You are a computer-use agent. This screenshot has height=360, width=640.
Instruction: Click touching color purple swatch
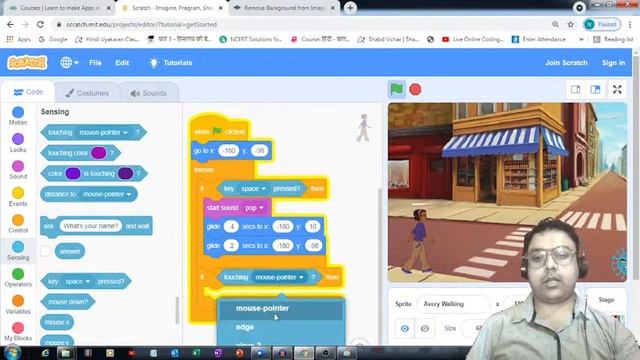(98, 153)
